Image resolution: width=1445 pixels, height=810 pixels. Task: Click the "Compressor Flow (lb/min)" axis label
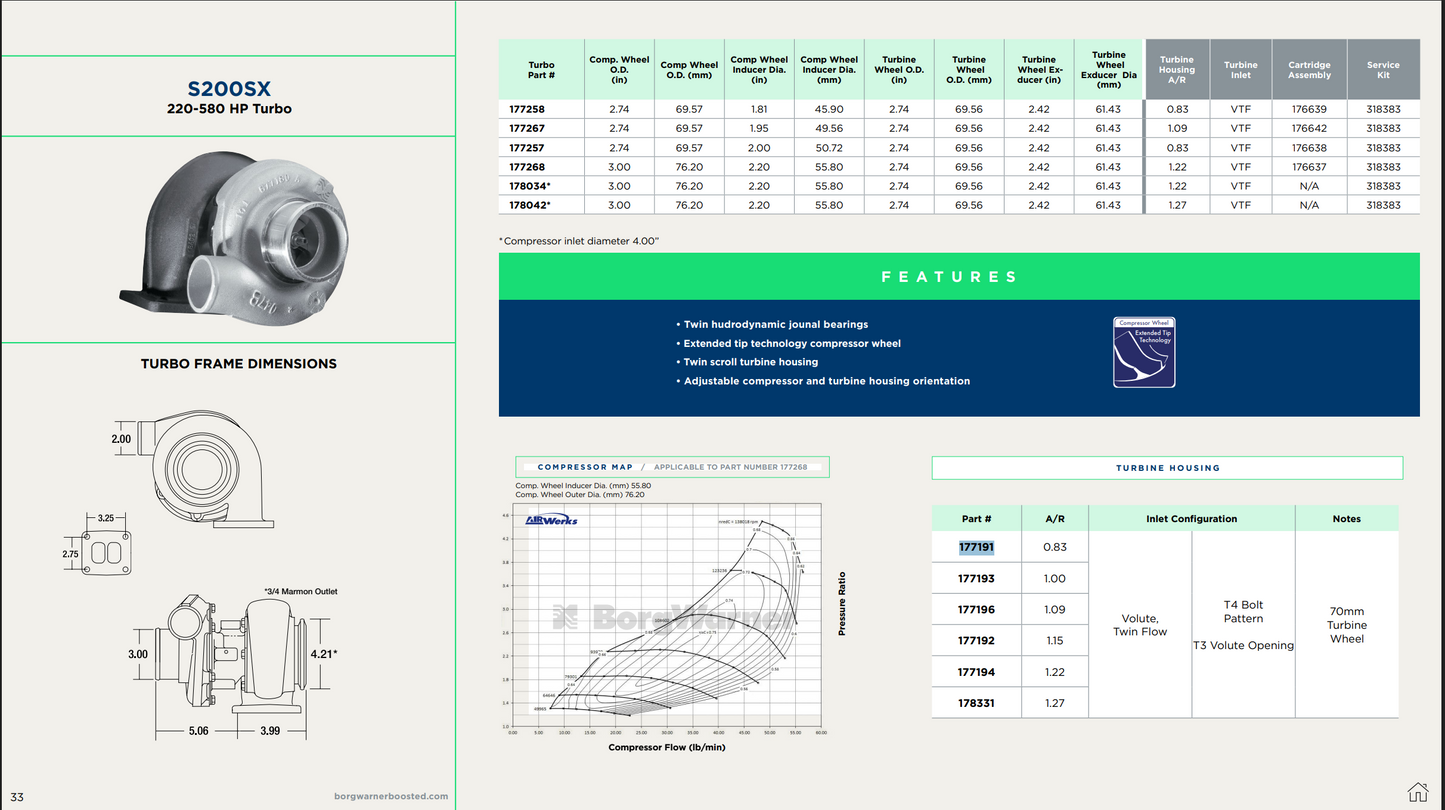667,747
